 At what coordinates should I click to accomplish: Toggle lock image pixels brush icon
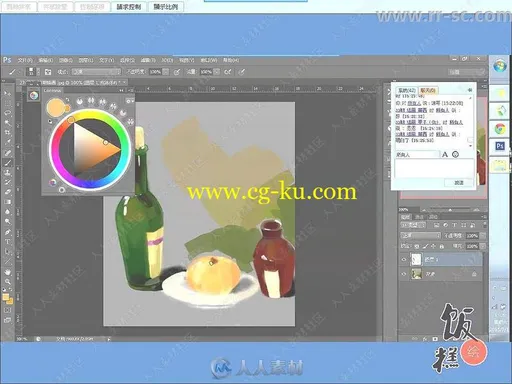tap(425, 246)
